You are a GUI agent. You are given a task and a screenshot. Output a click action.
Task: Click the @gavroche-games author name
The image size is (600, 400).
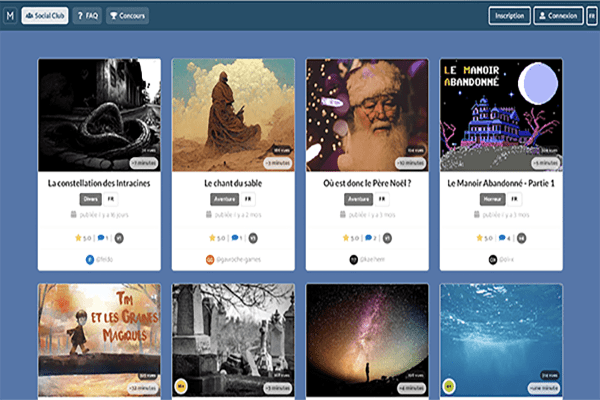click(x=238, y=260)
